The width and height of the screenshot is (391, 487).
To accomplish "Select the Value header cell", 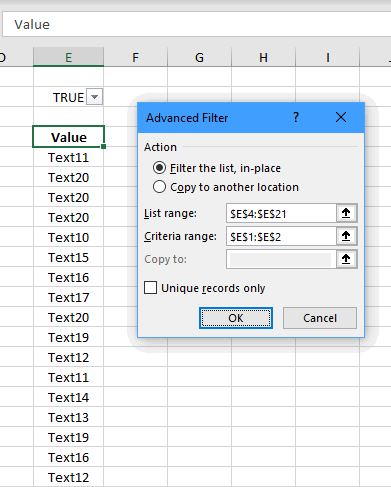I will [x=69, y=137].
